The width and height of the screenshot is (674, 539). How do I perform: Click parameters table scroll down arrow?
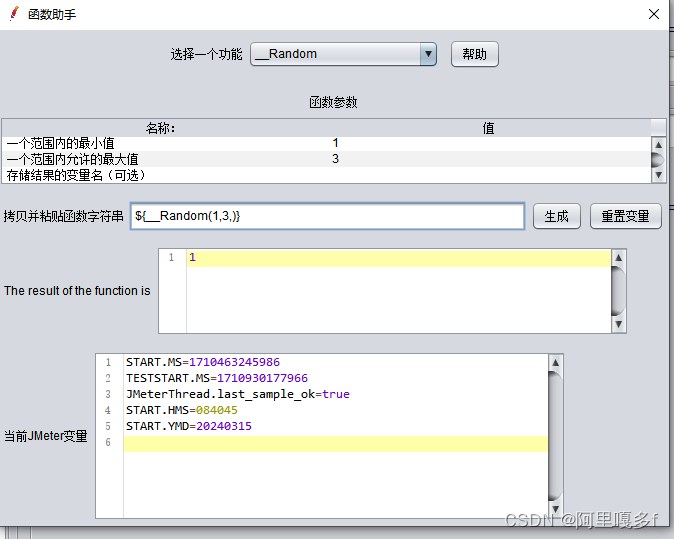[659, 175]
